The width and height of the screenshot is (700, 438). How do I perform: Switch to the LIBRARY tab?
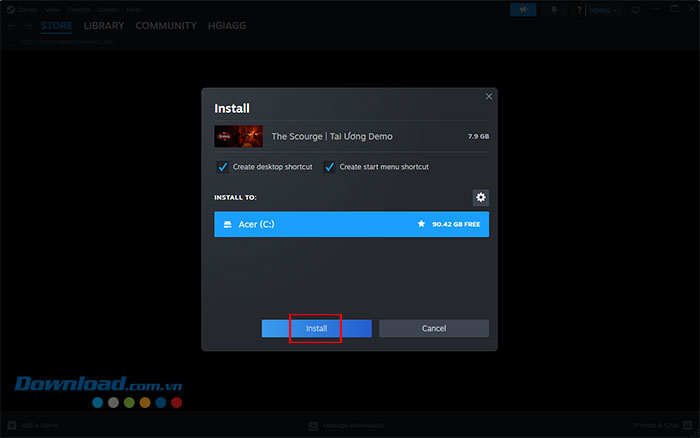pos(104,26)
